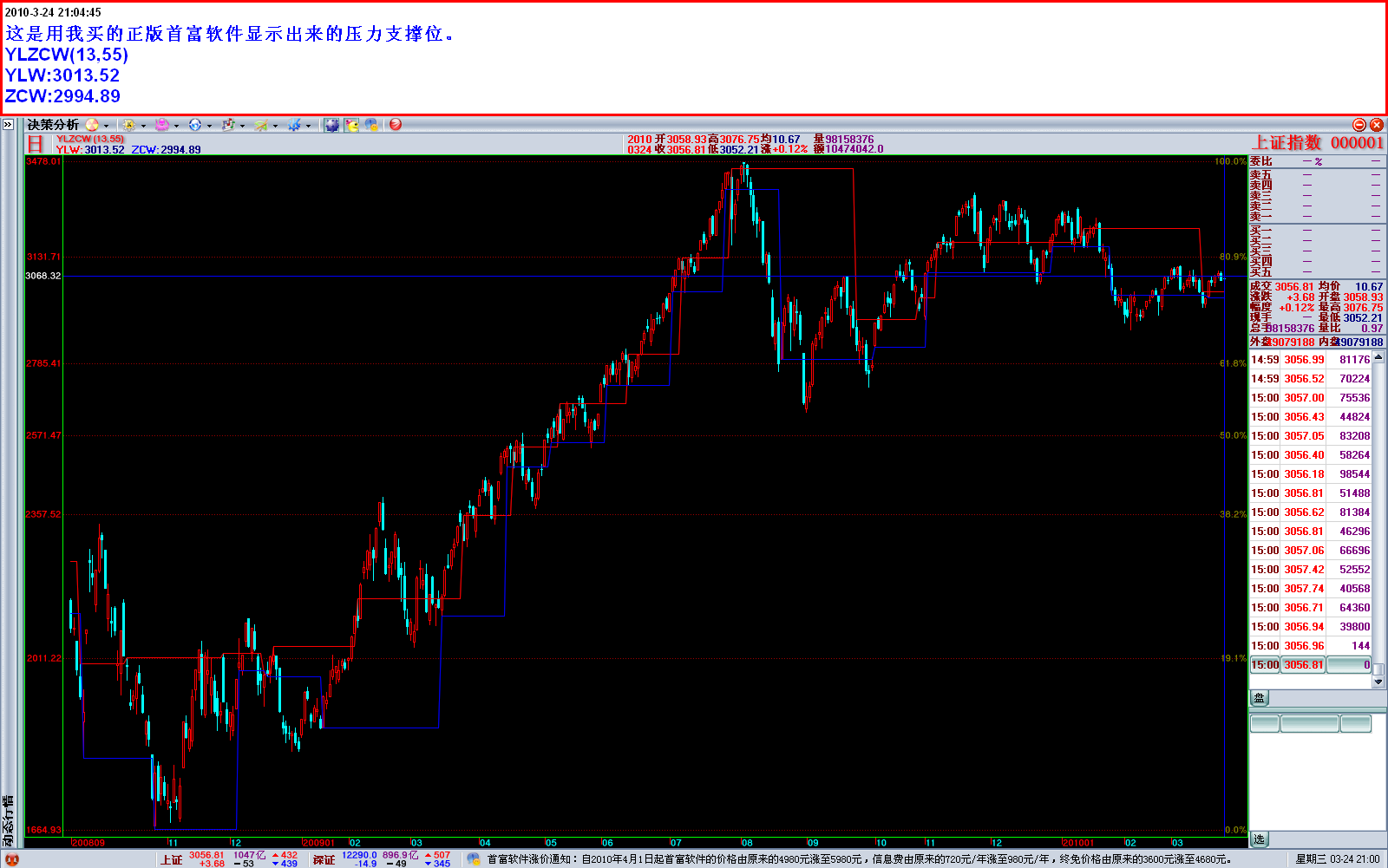Click the 200901 timeline marker

[x=318, y=843]
